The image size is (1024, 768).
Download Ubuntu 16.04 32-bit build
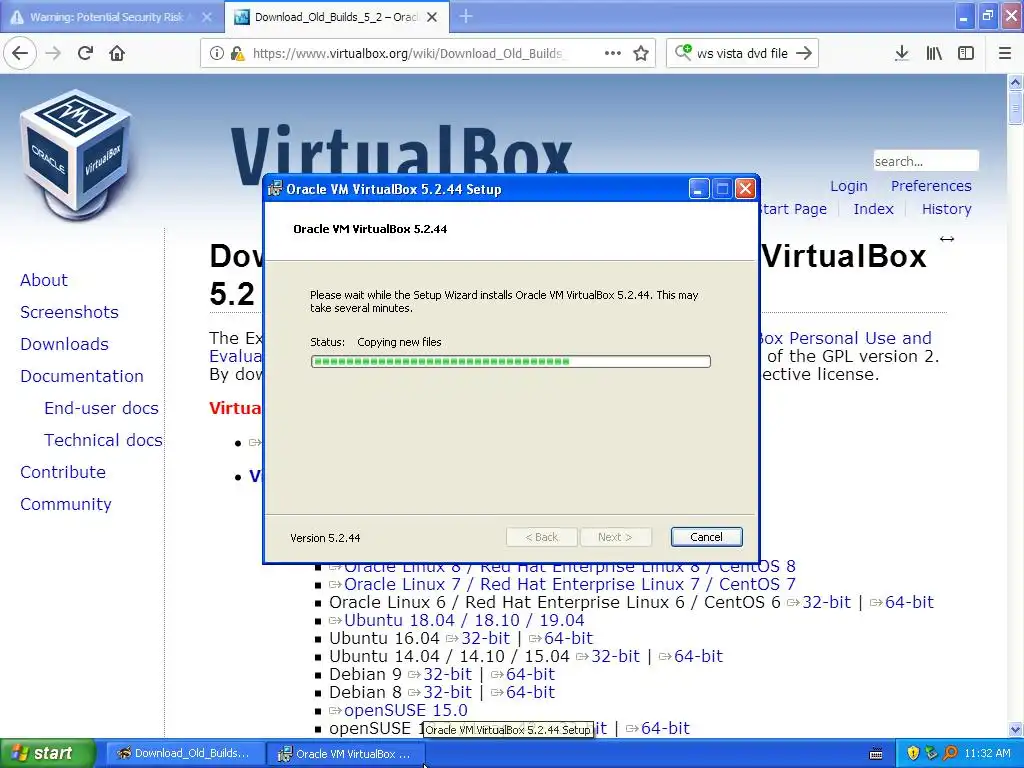(485, 638)
